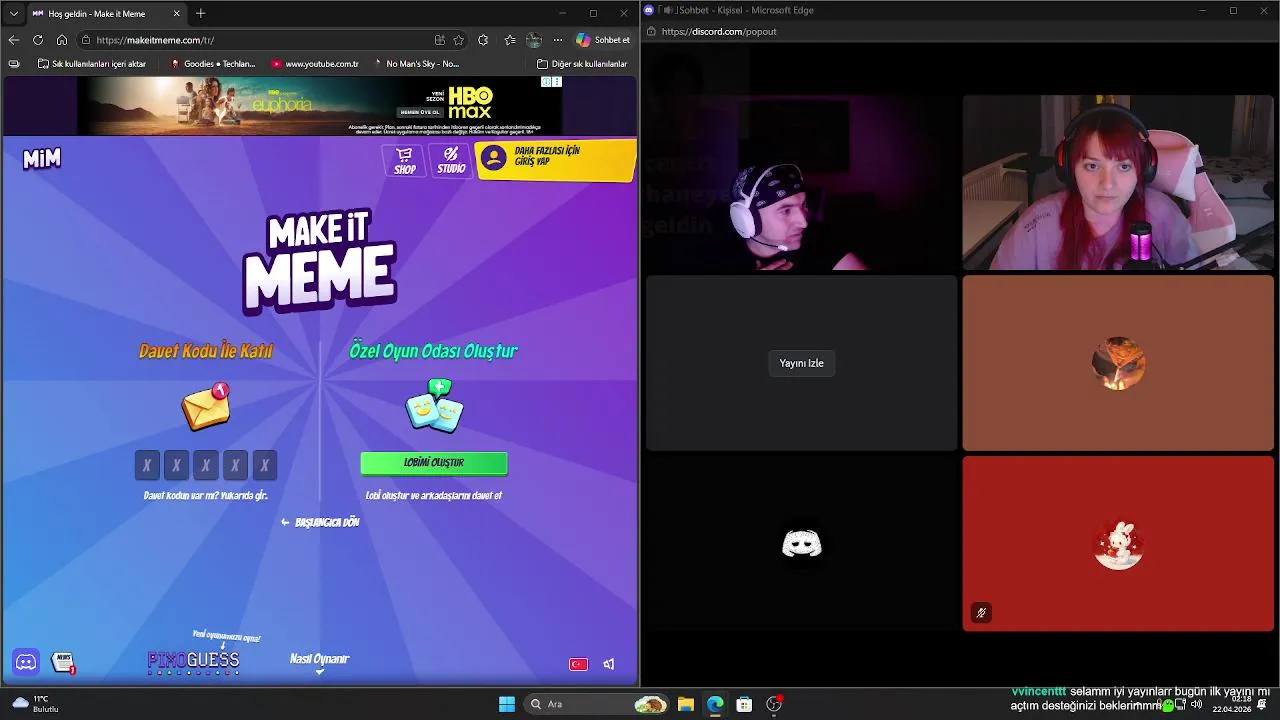
Task: Click the third invite code box
Action: tap(206, 465)
